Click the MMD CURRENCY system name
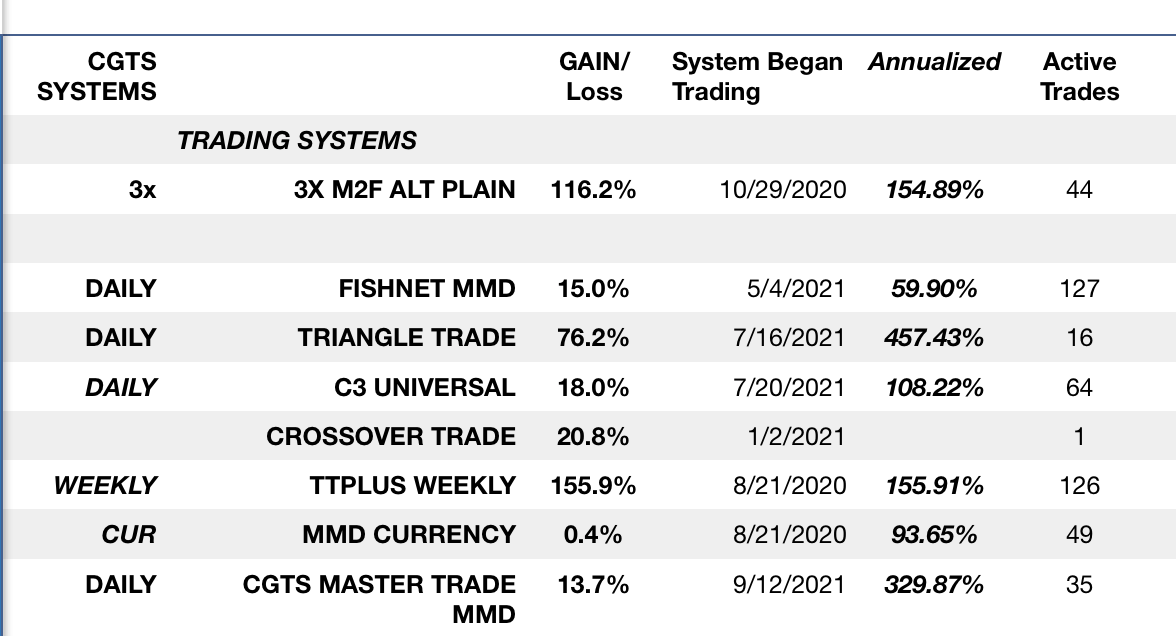The image size is (1176, 636). (x=409, y=535)
